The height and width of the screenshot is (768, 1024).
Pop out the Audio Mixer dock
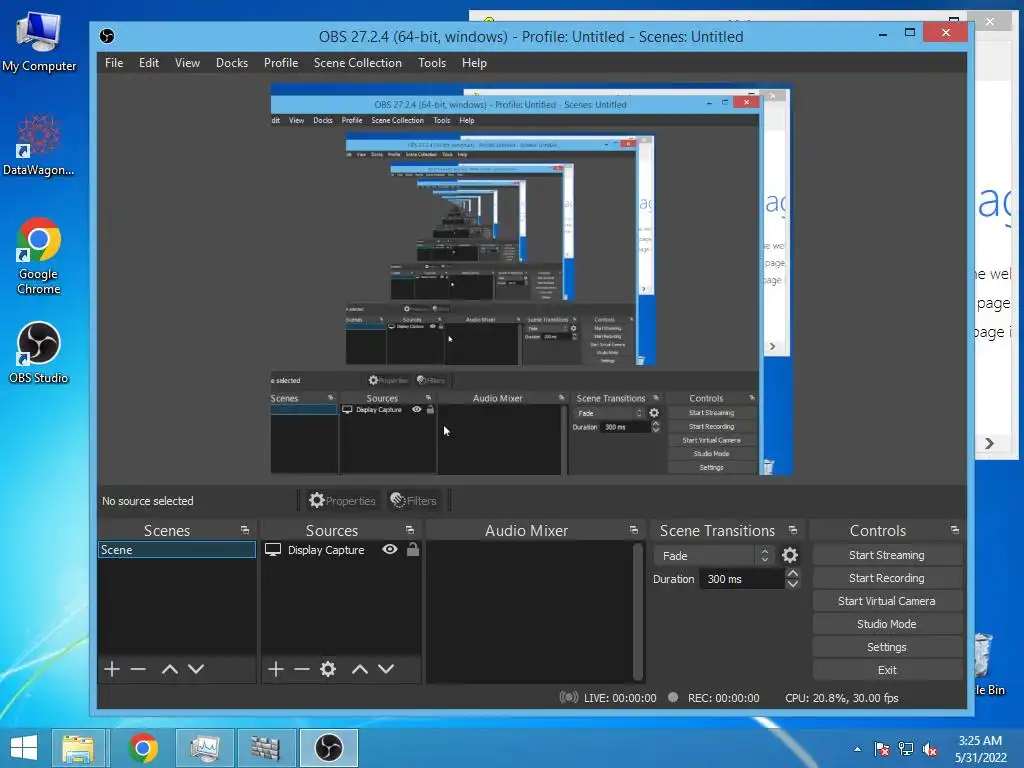633,530
